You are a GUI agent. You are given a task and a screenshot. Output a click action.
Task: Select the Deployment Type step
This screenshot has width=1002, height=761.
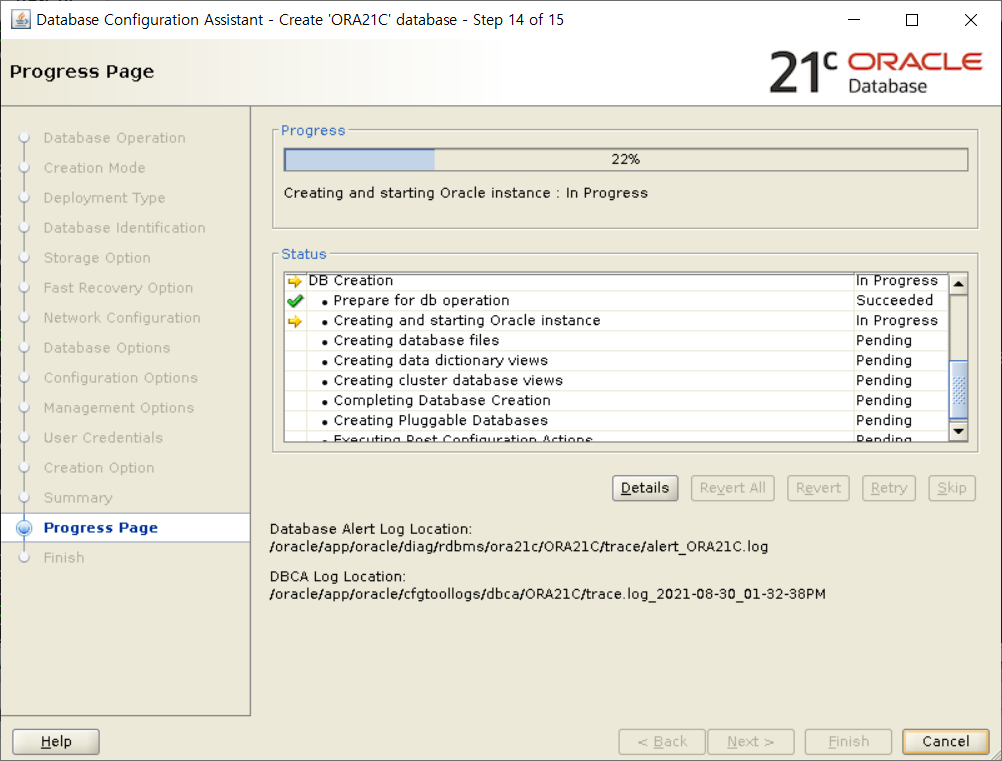coord(104,198)
